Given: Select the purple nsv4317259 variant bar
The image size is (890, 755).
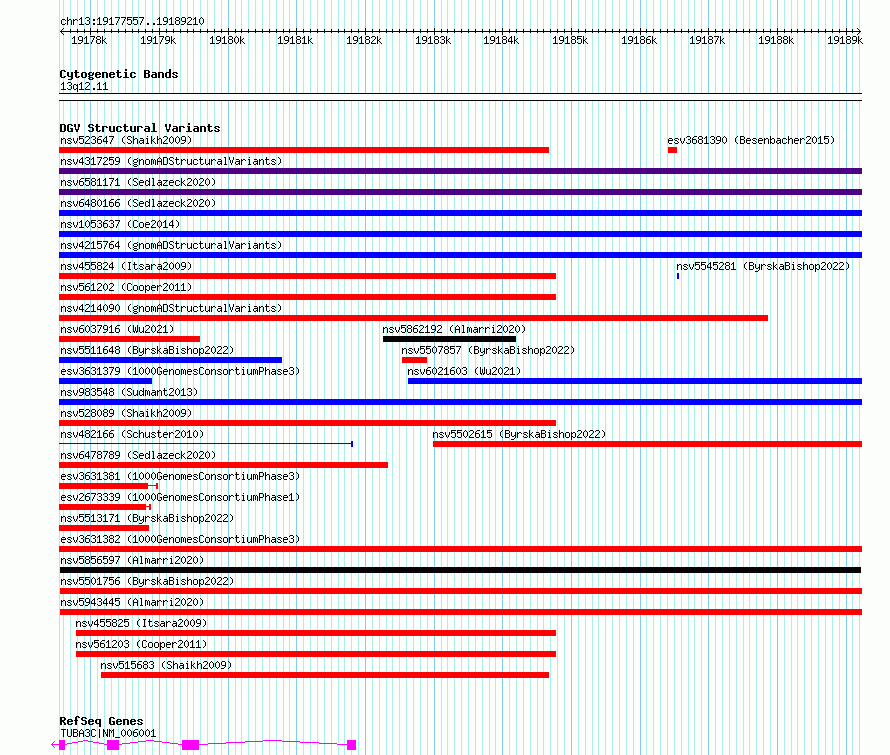Looking at the screenshot, I should pos(461,171).
